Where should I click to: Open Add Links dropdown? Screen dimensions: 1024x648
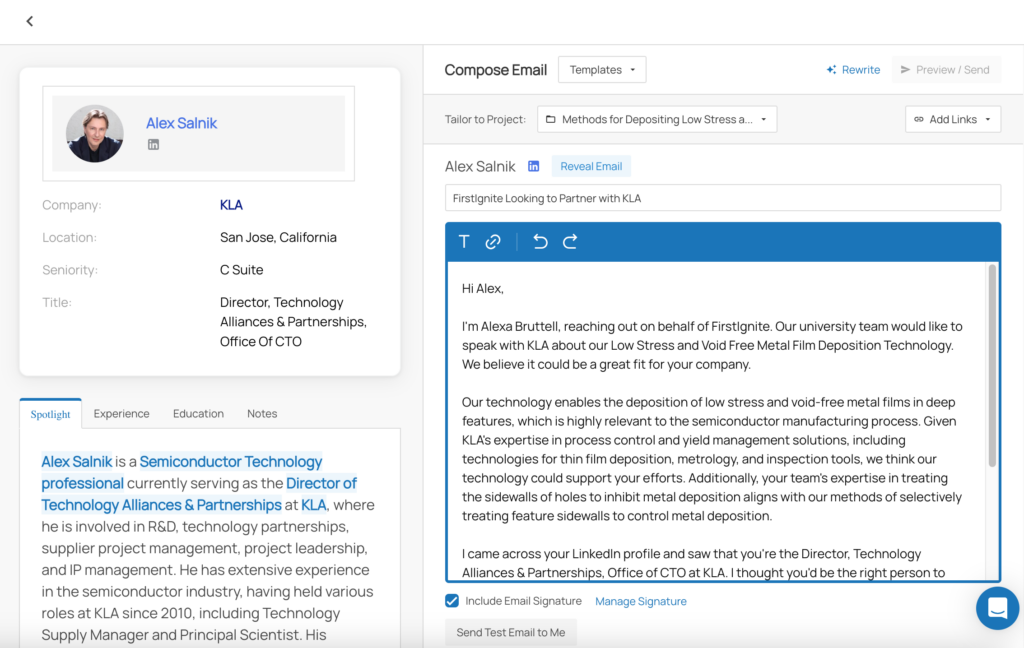(x=952, y=120)
